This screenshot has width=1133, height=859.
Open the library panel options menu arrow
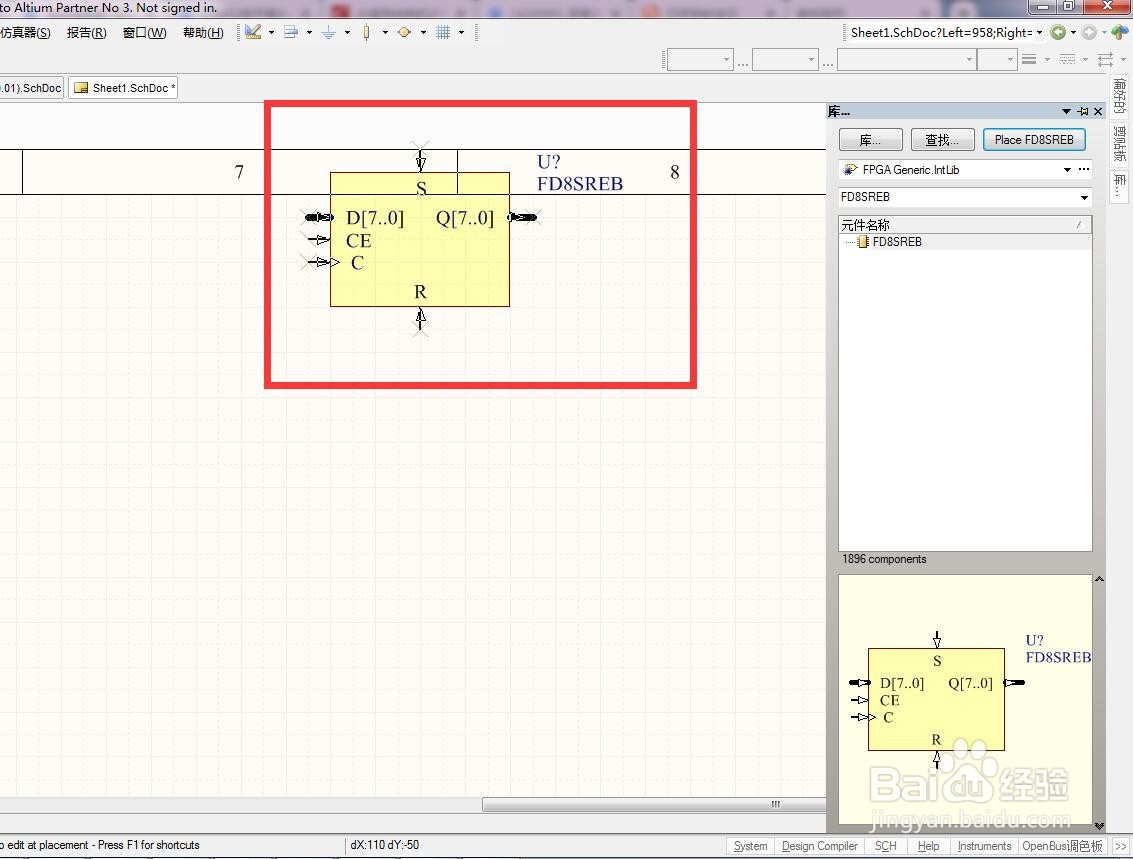[x=1066, y=111]
